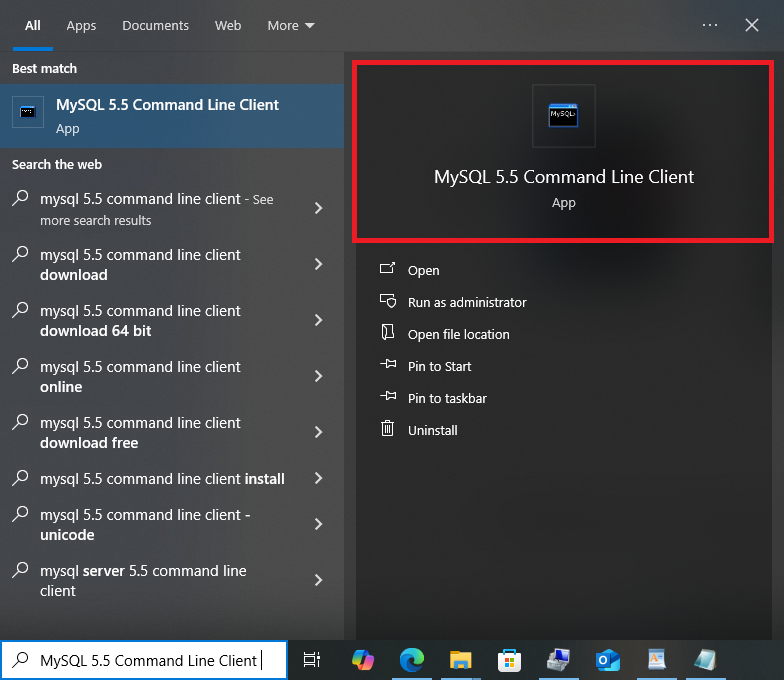784x680 pixels.
Task: Click the Open file location icon
Action: click(388, 332)
